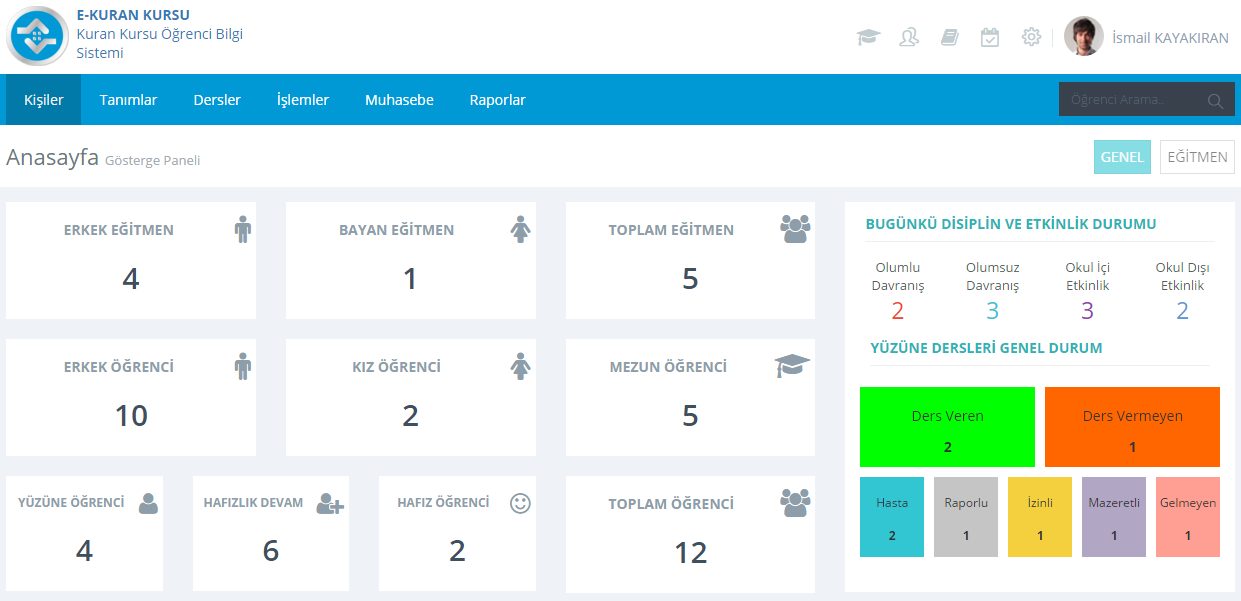Open the calendar check icon in the header
This screenshot has width=1241, height=601.
(990, 37)
